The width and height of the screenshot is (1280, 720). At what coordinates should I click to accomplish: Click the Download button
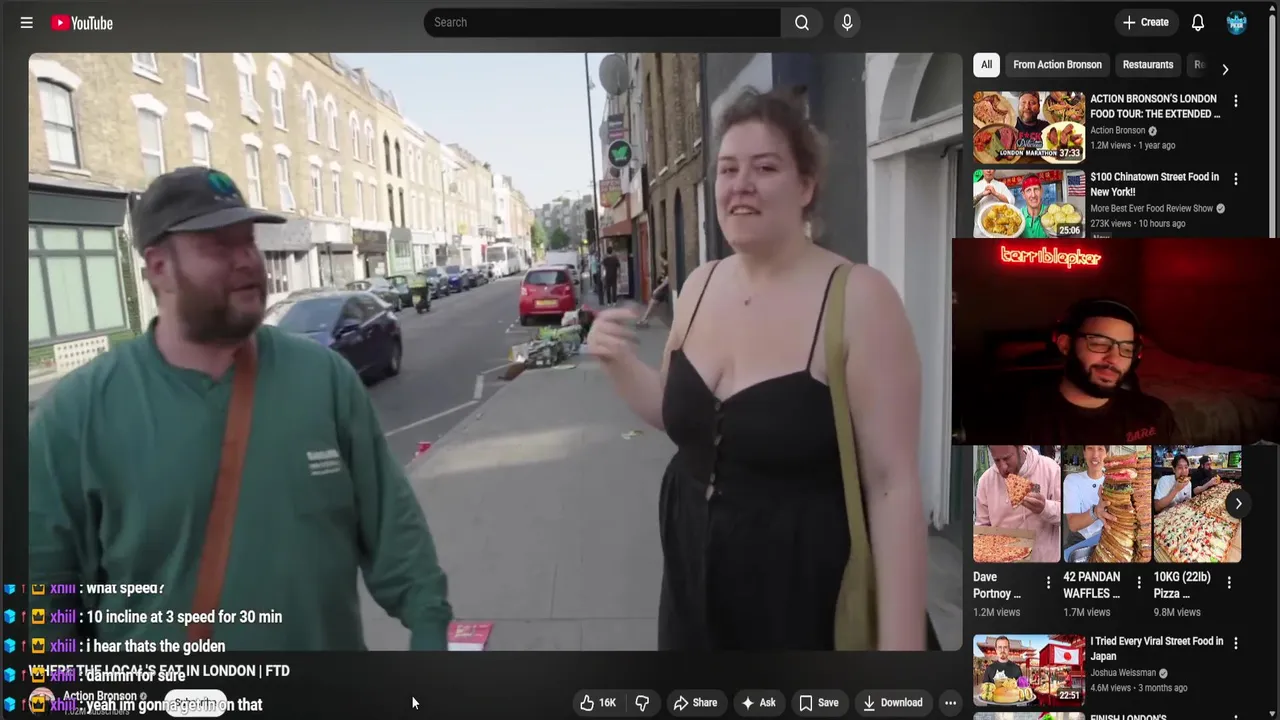893,703
